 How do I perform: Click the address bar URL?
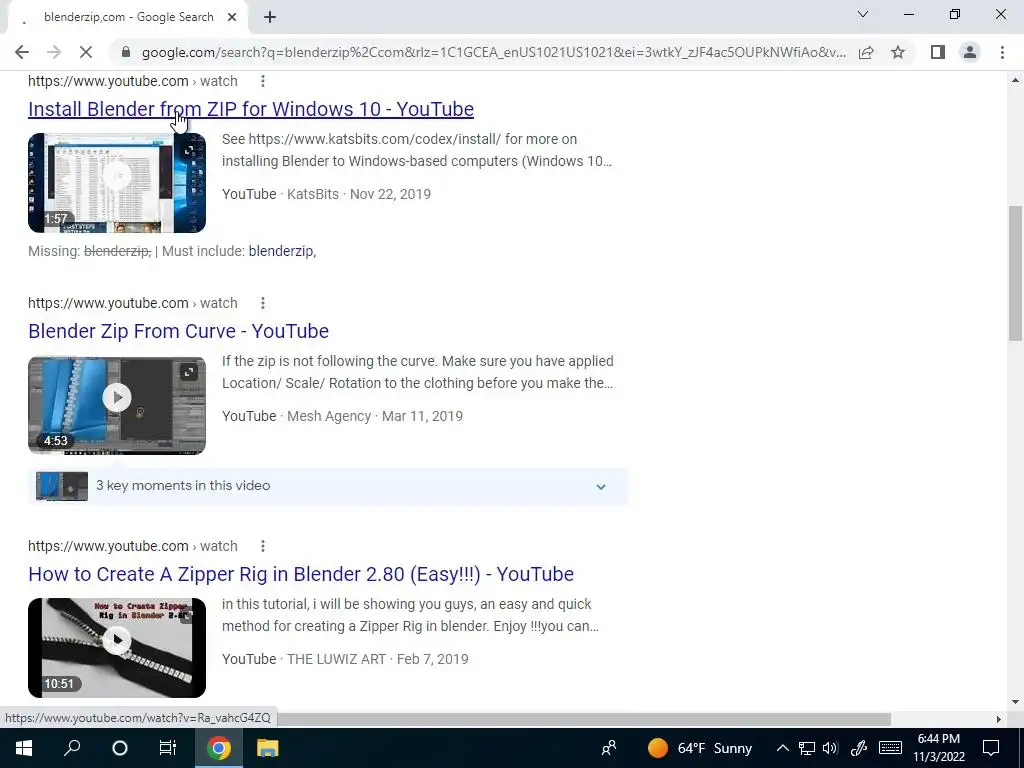coord(494,52)
